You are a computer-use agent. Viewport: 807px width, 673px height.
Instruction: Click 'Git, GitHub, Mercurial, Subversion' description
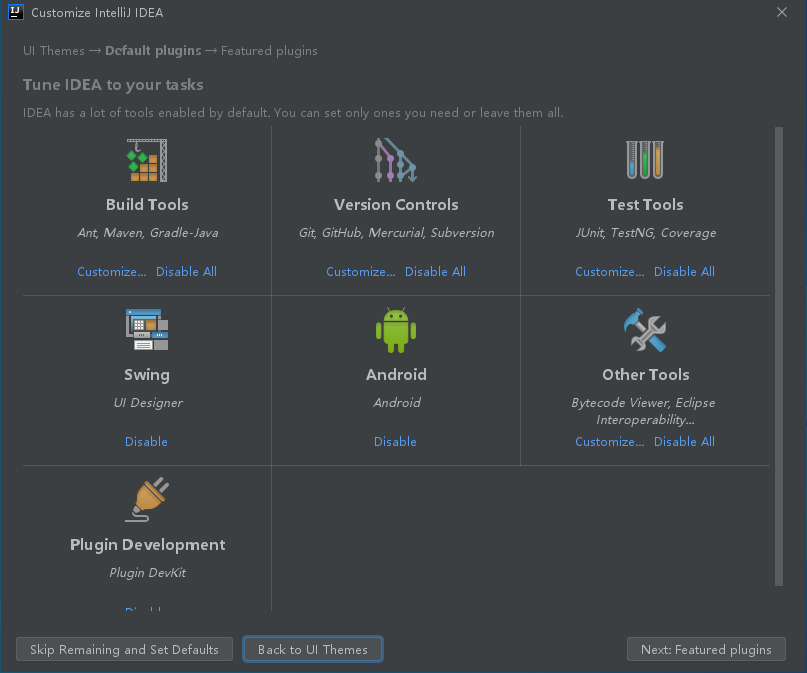tap(396, 233)
